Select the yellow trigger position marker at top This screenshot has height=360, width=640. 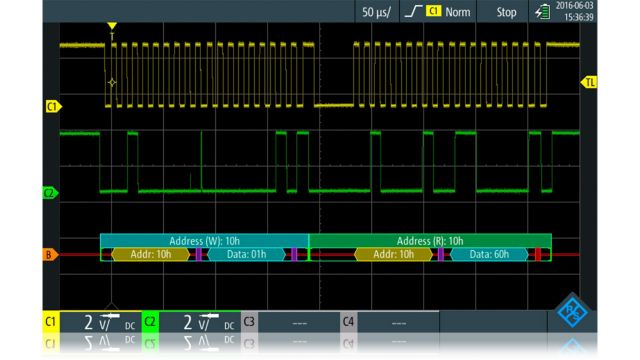(x=112, y=26)
